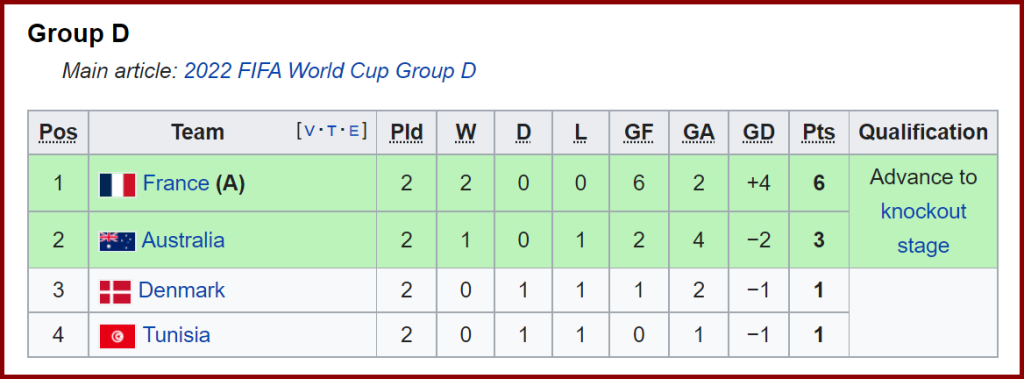Screen dimensions: 1024x379
Task: Click the Australia flag icon
Action: 118,241
